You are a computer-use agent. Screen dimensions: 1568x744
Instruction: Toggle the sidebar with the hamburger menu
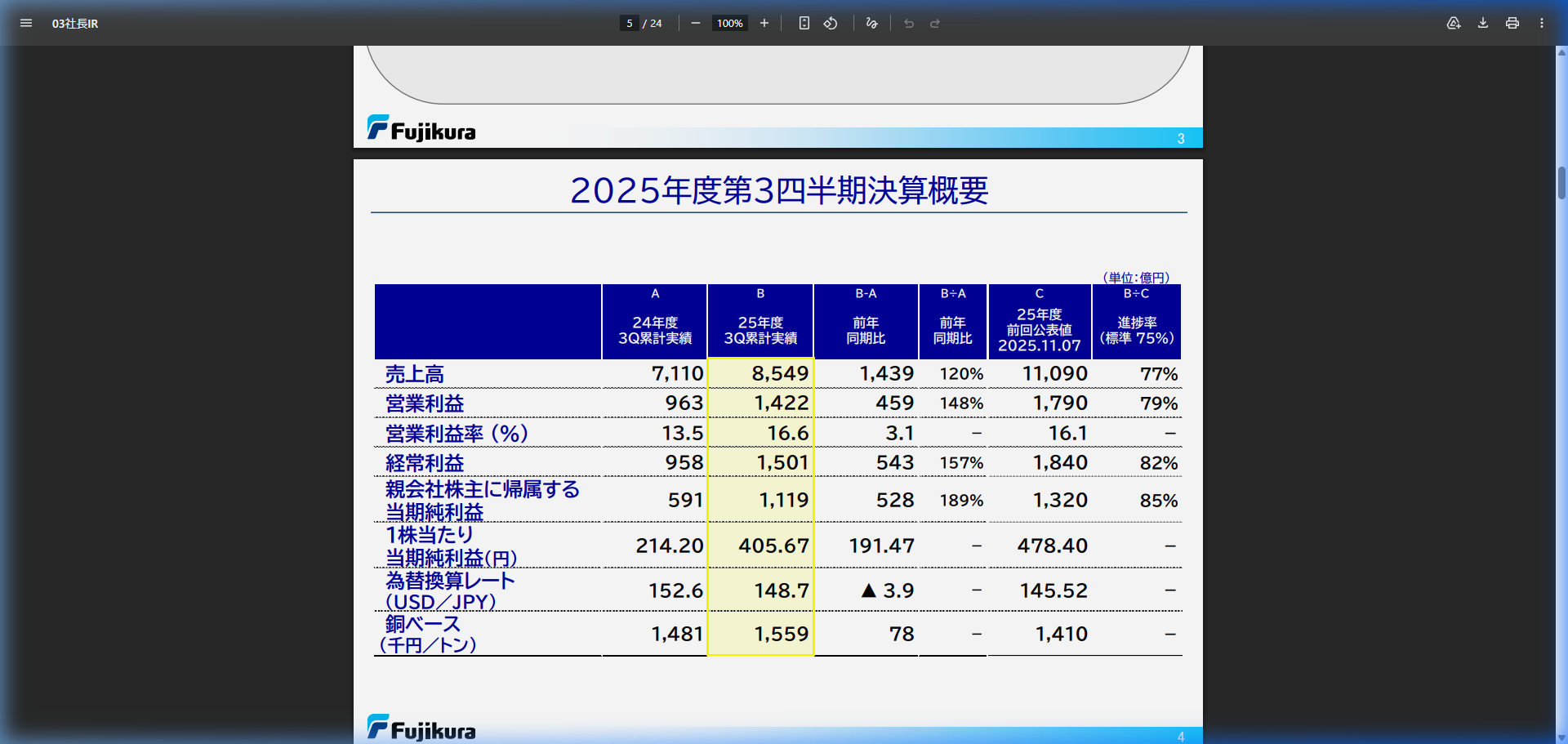click(x=26, y=23)
